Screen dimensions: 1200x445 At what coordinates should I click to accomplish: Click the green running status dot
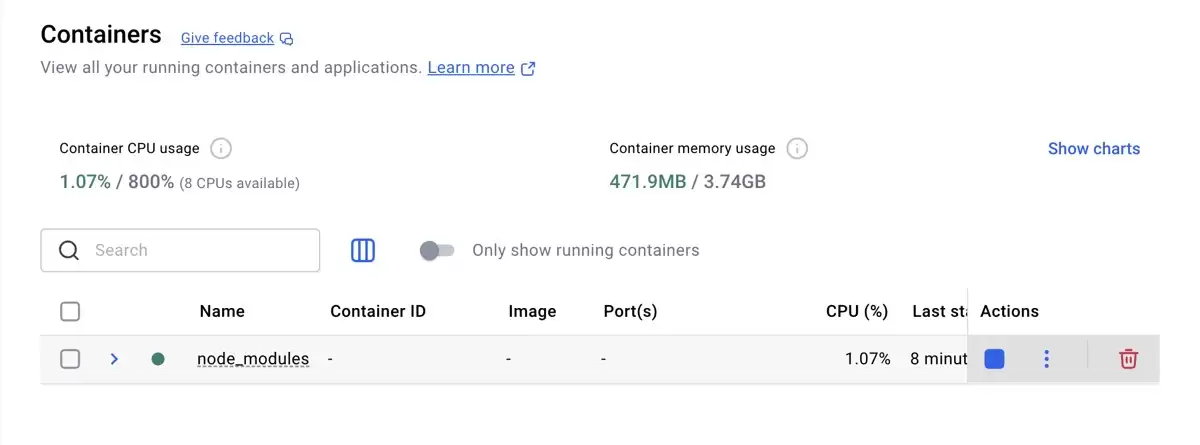(158, 359)
